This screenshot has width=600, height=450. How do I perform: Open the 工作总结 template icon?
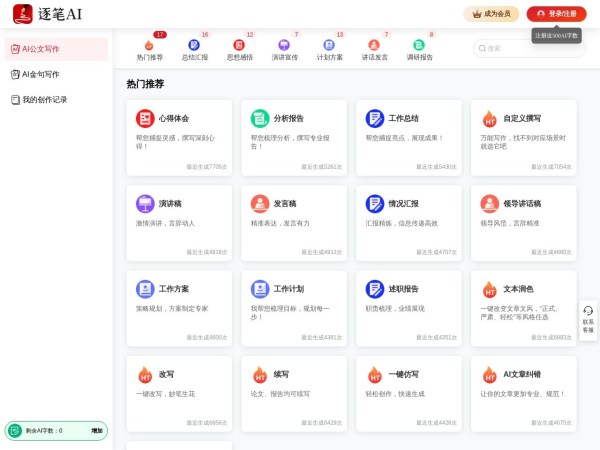(x=375, y=118)
